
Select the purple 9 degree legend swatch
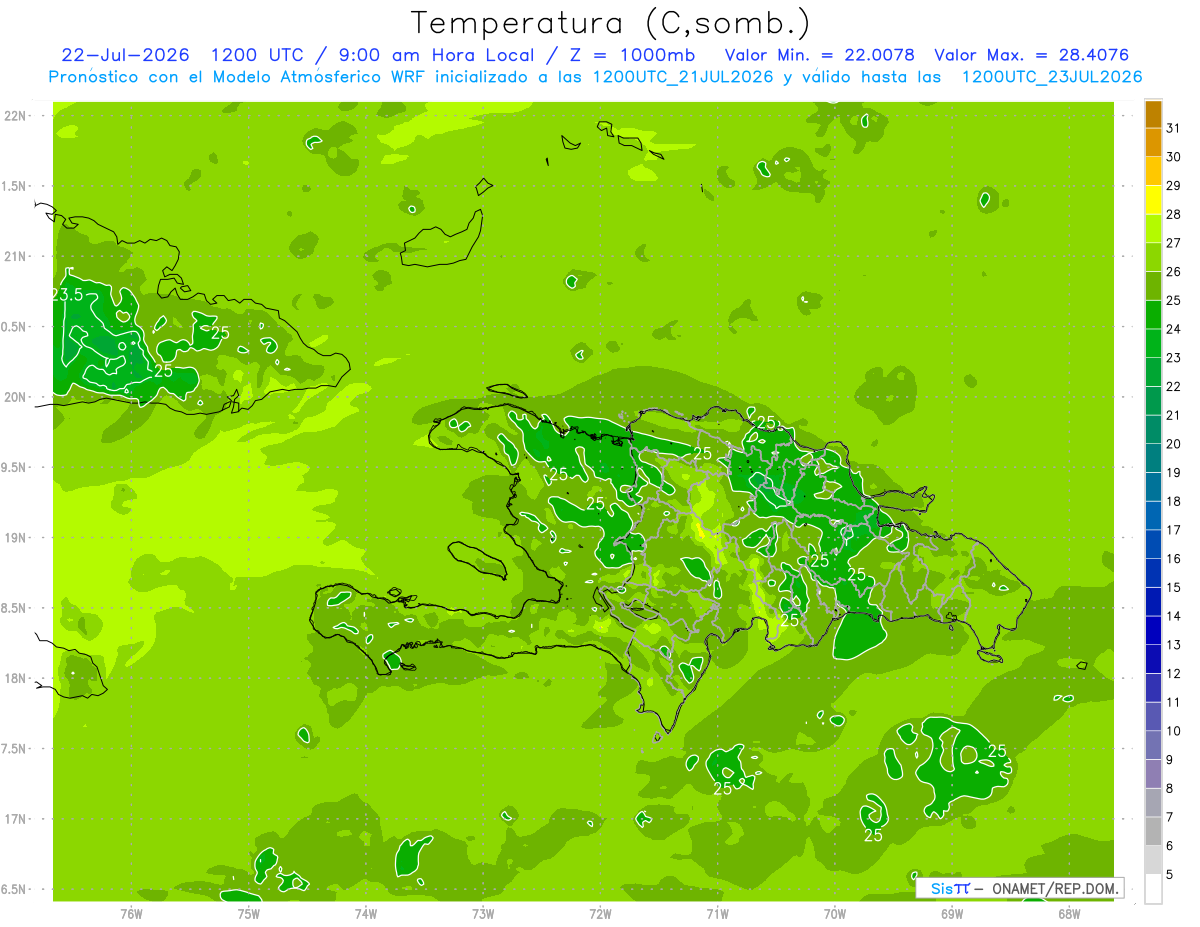[1153, 774]
